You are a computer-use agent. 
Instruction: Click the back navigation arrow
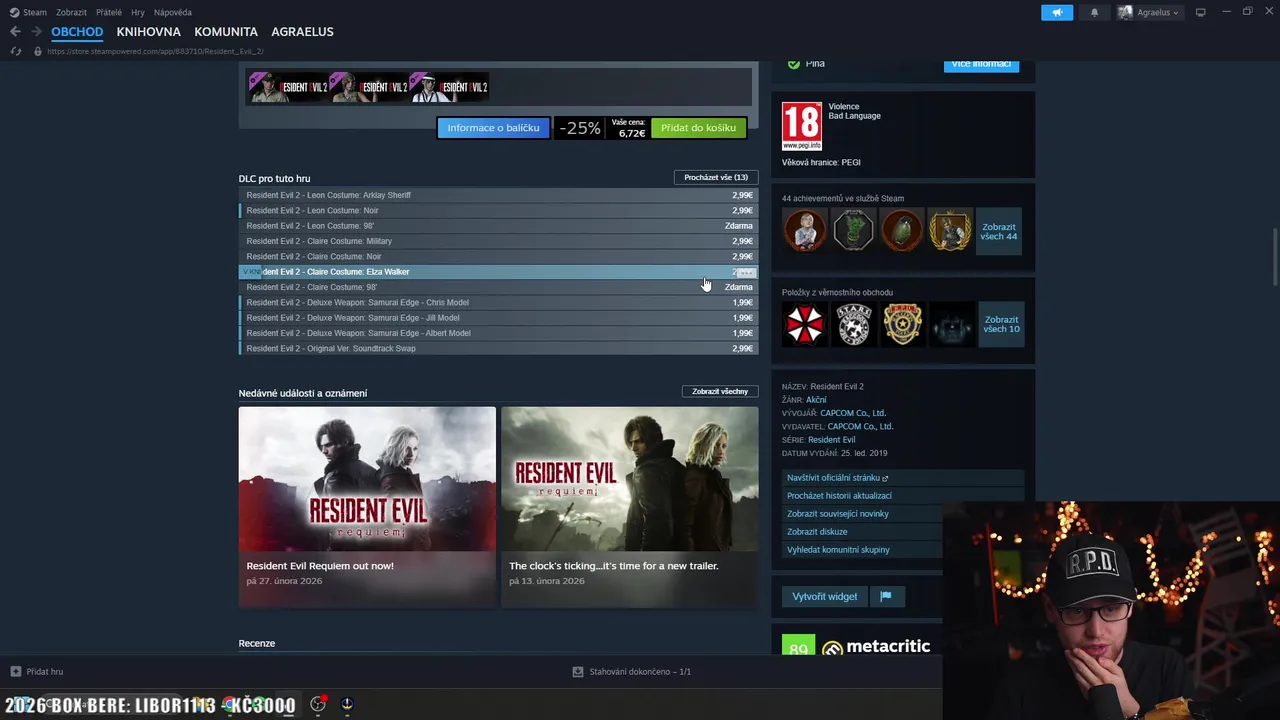coord(15,32)
